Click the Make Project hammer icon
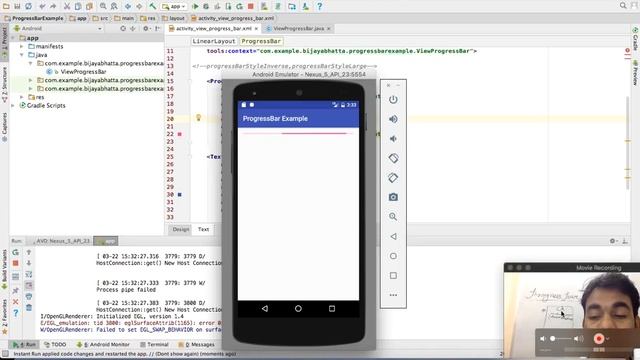 [x=153, y=6]
